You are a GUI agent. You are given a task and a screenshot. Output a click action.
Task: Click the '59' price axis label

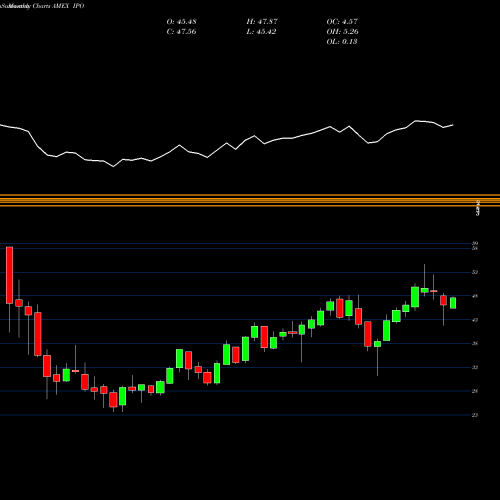click(475, 244)
